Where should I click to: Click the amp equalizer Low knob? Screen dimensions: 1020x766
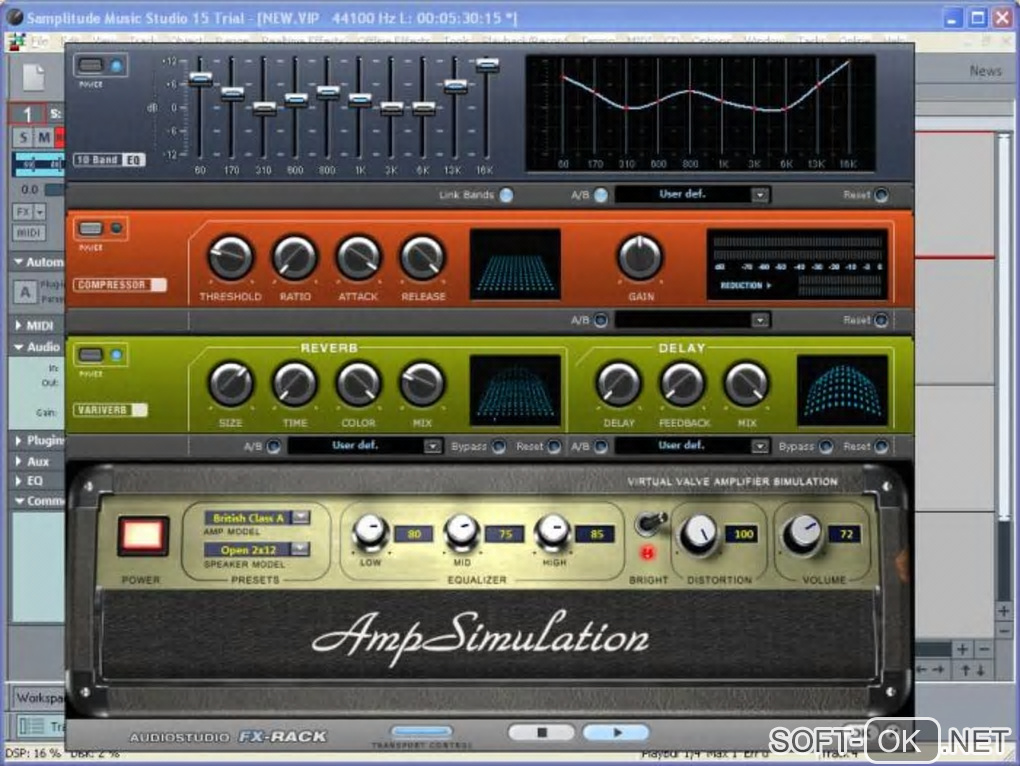click(370, 532)
